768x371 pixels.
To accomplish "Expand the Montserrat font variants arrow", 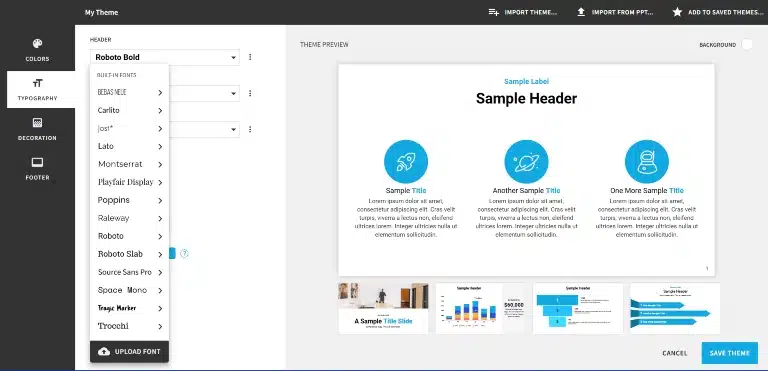I will tap(160, 165).
